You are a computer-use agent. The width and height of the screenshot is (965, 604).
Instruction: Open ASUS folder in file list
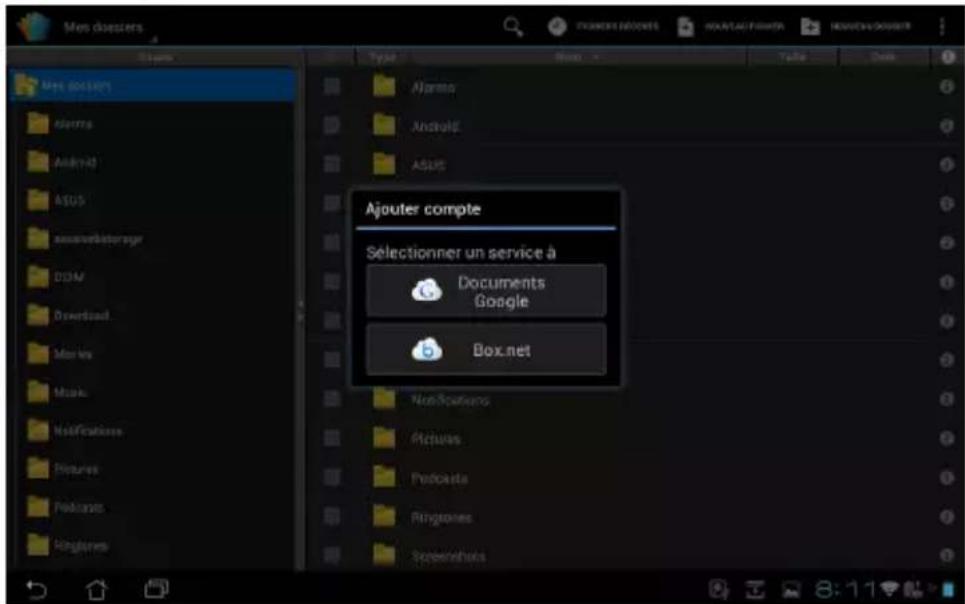pos(409,165)
